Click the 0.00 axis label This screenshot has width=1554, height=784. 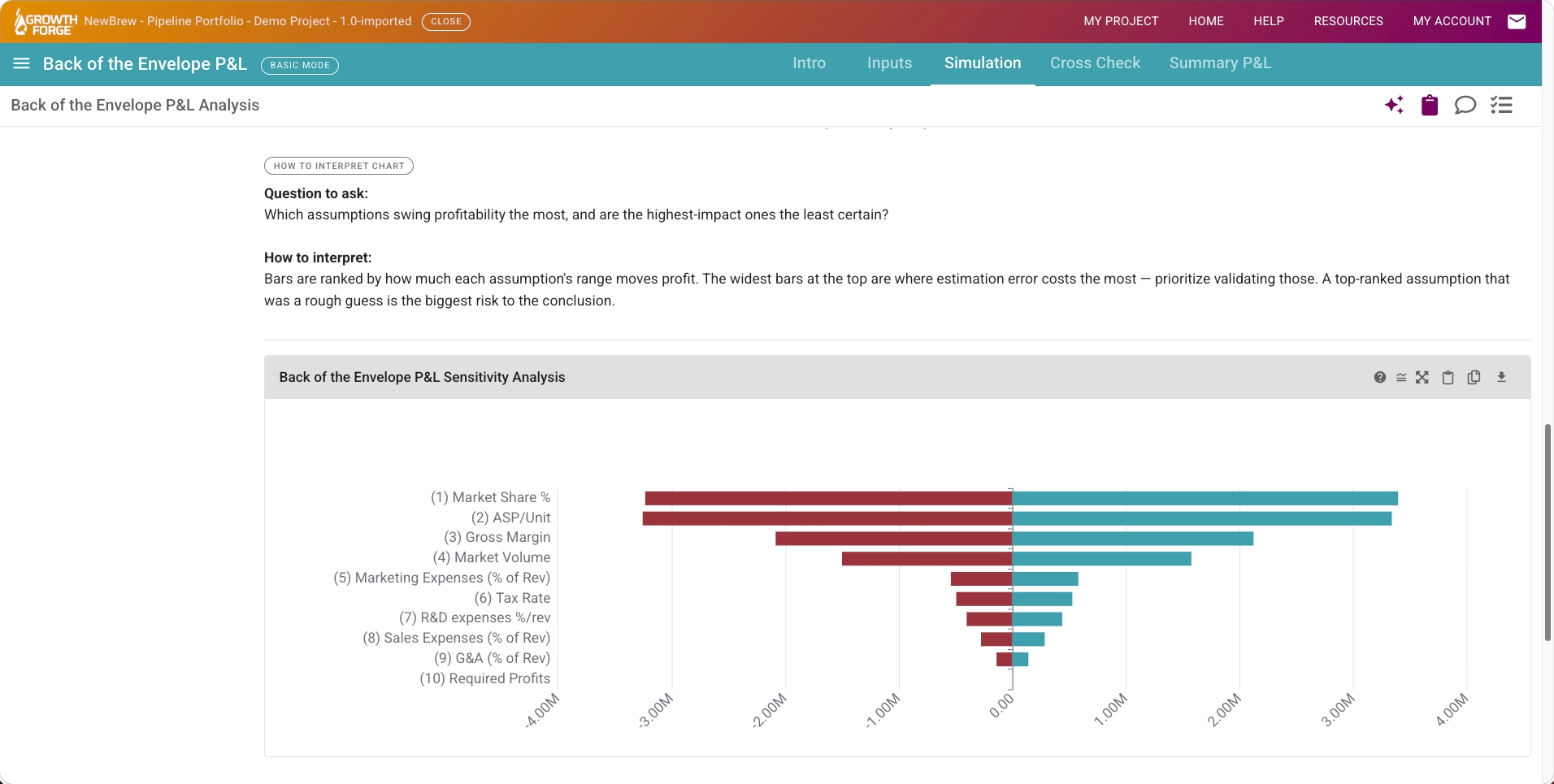pos(1001,704)
